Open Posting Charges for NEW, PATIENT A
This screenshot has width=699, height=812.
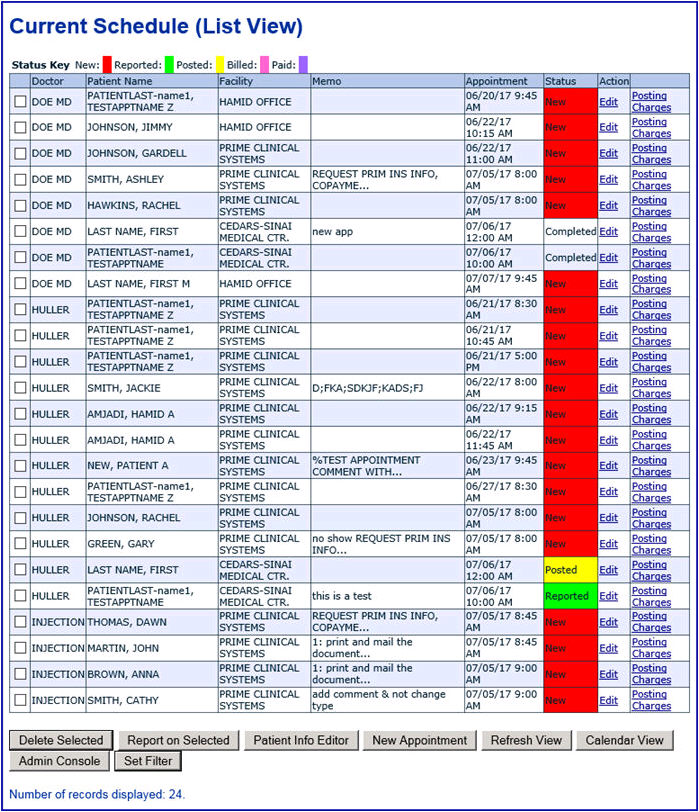(x=651, y=466)
